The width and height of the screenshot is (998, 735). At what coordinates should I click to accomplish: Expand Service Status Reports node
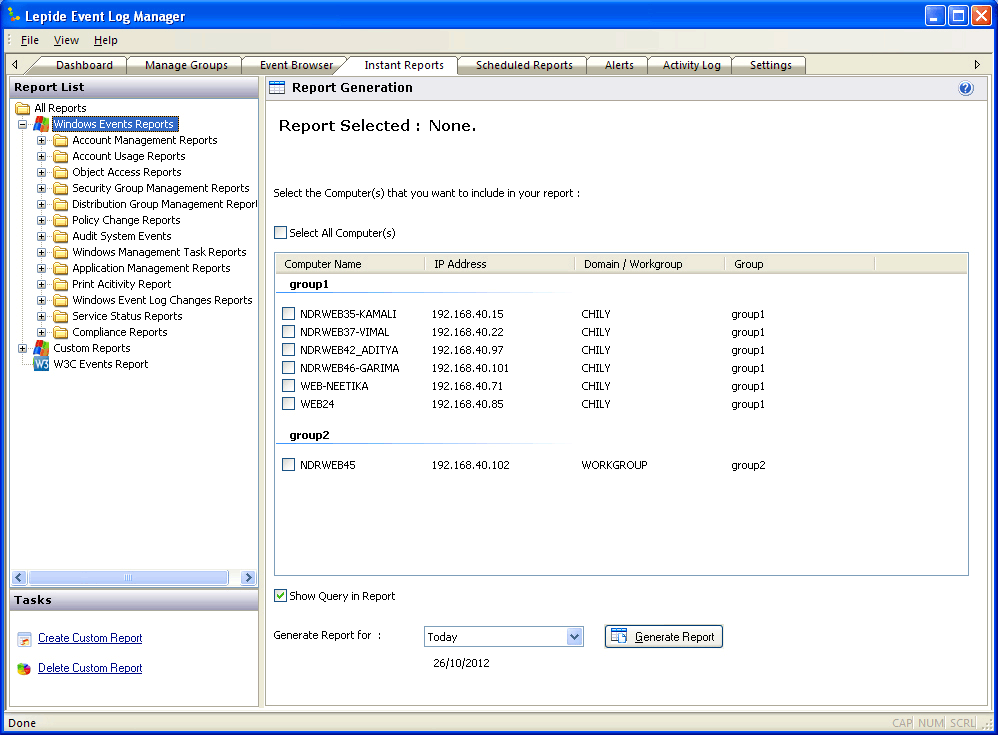pyautogui.click(x=41, y=316)
